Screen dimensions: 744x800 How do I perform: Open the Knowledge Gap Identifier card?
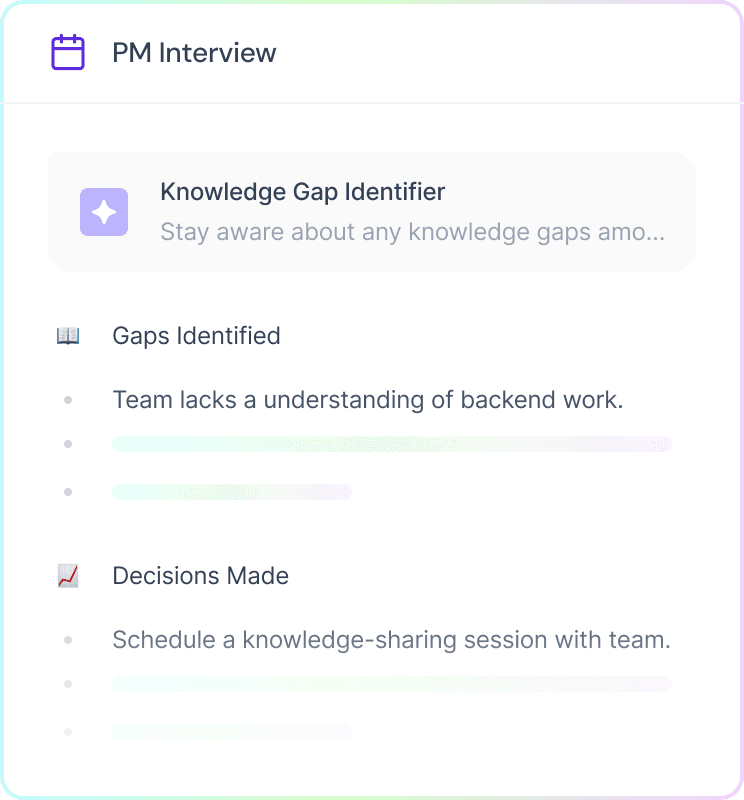pyautogui.click(x=371, y=211)
